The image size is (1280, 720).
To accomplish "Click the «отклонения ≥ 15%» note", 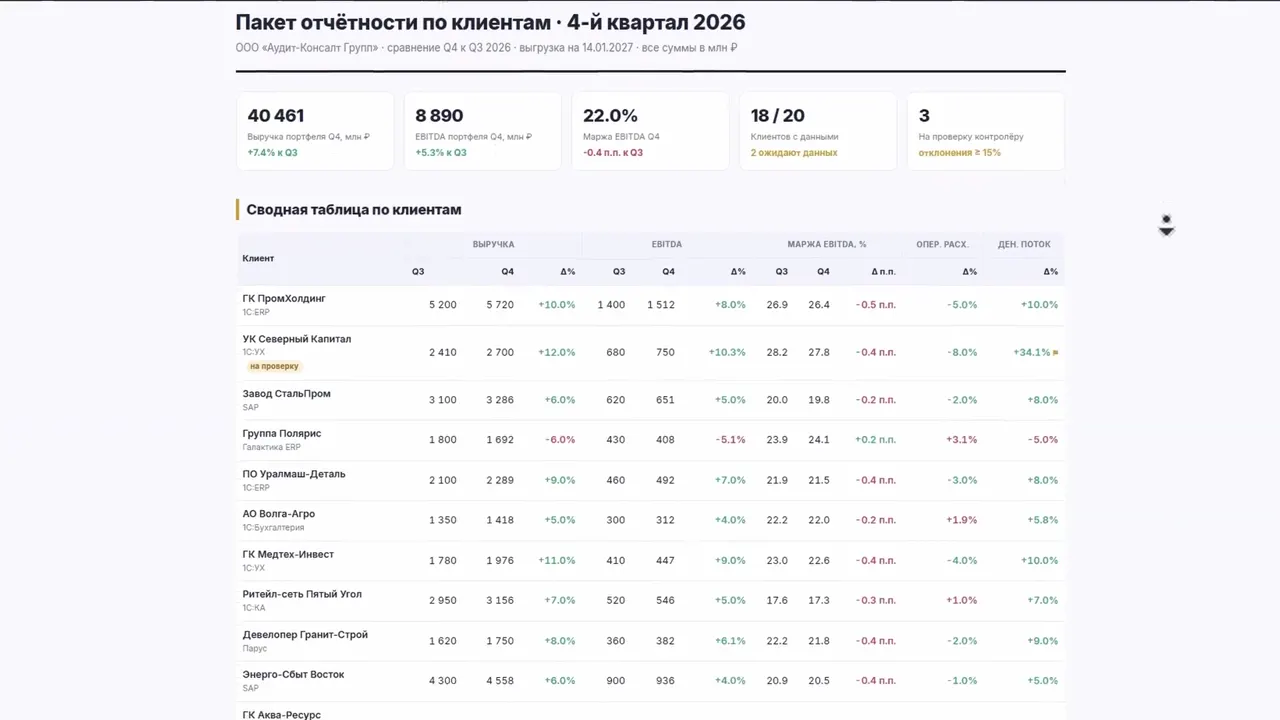I will tap(960, 153).
